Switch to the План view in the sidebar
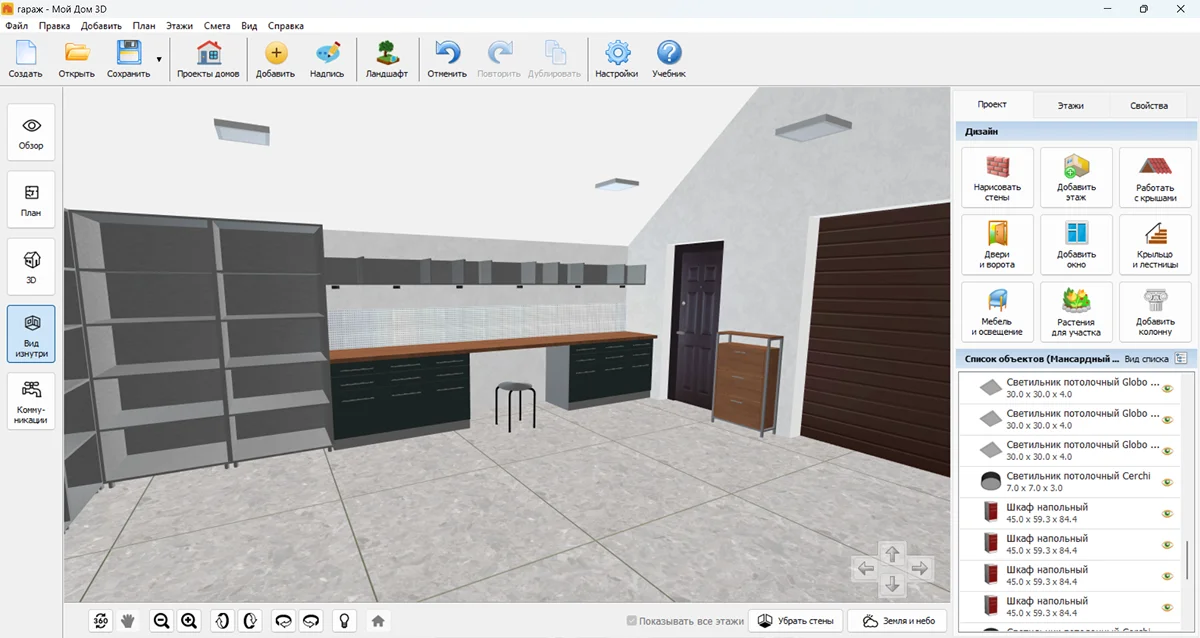1200x638 pixels. pyautogui.click(x=31, y=200)
